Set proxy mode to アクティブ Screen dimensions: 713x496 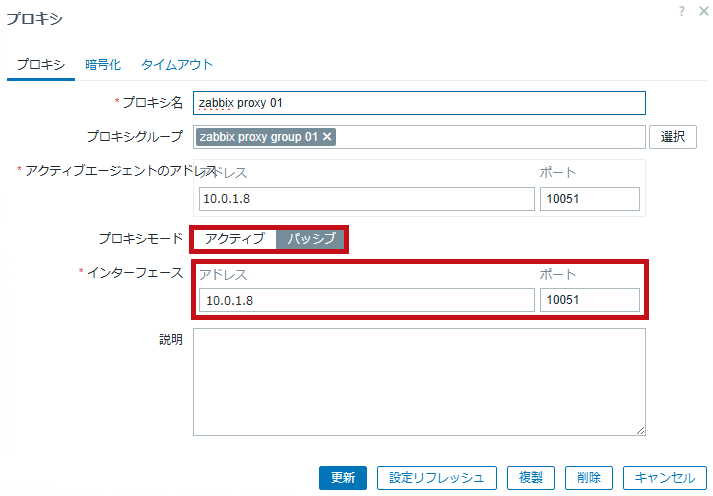235,238
